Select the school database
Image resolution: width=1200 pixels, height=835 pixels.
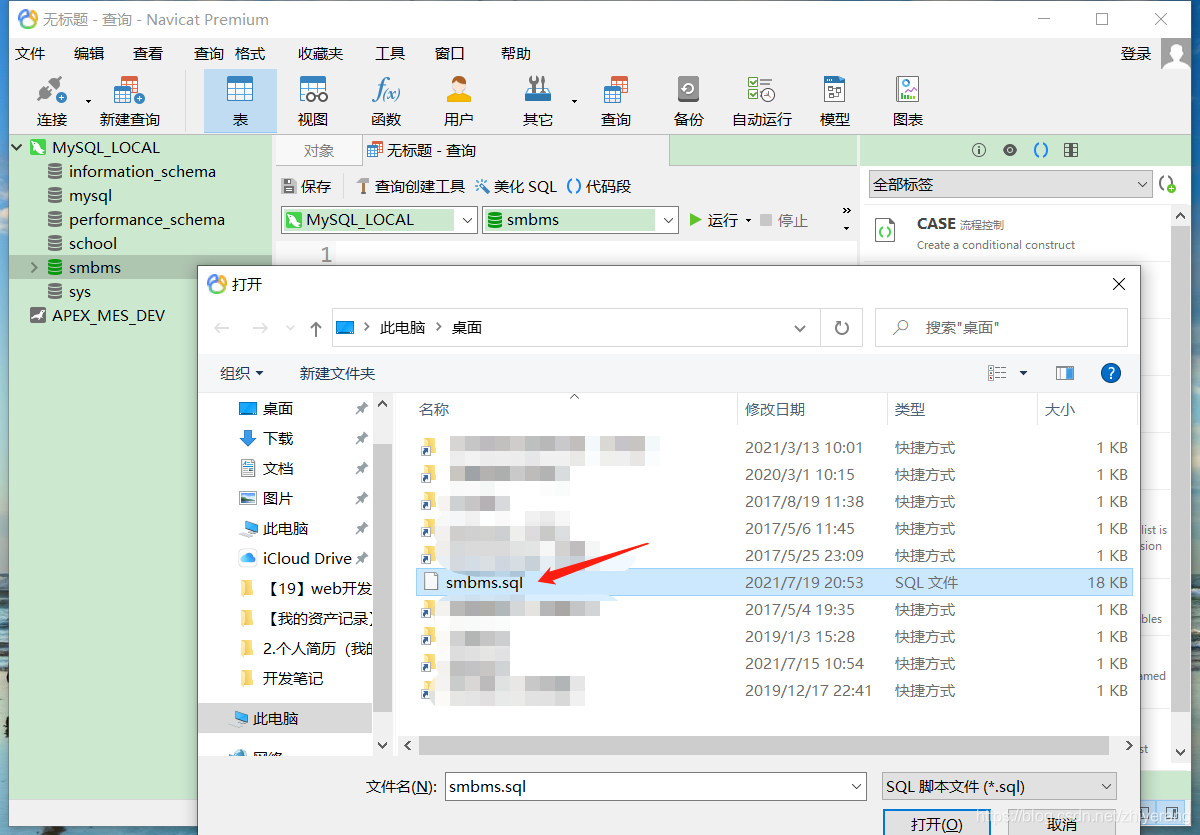93,243
